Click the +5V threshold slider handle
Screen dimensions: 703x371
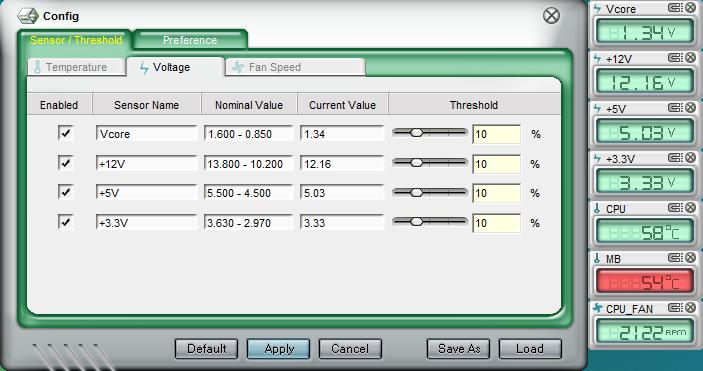417,192
